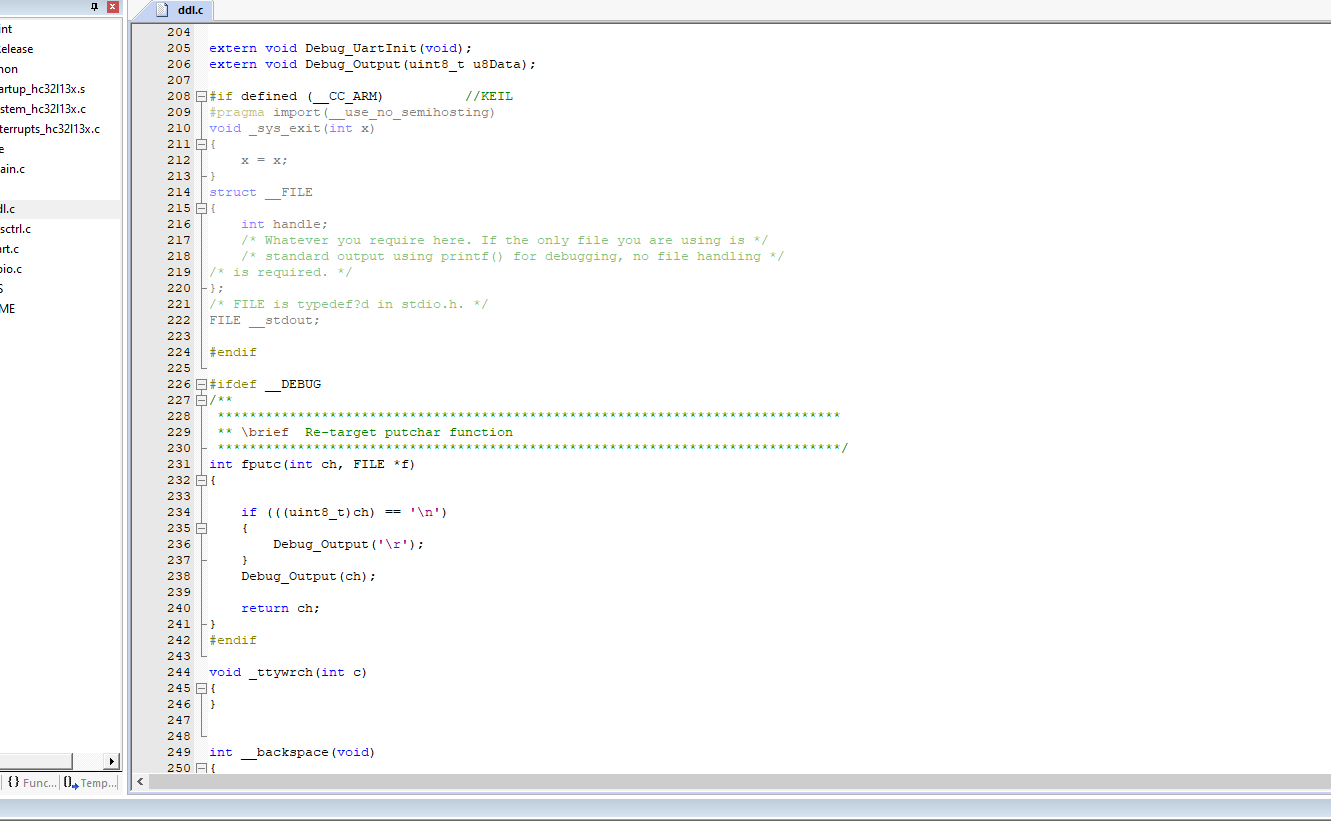1331x833 pixels.
Task: Close the project panel with the red X
Action: tap(112, 7)
